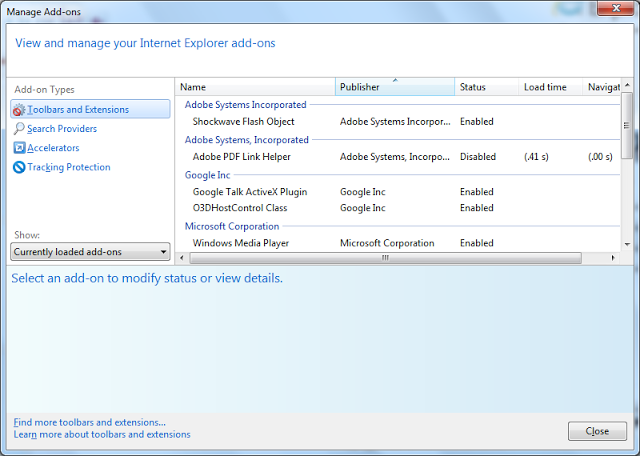
Task: Click Disabled status of Adobe PDF Link Helper
Action: (x=478, y=157)
